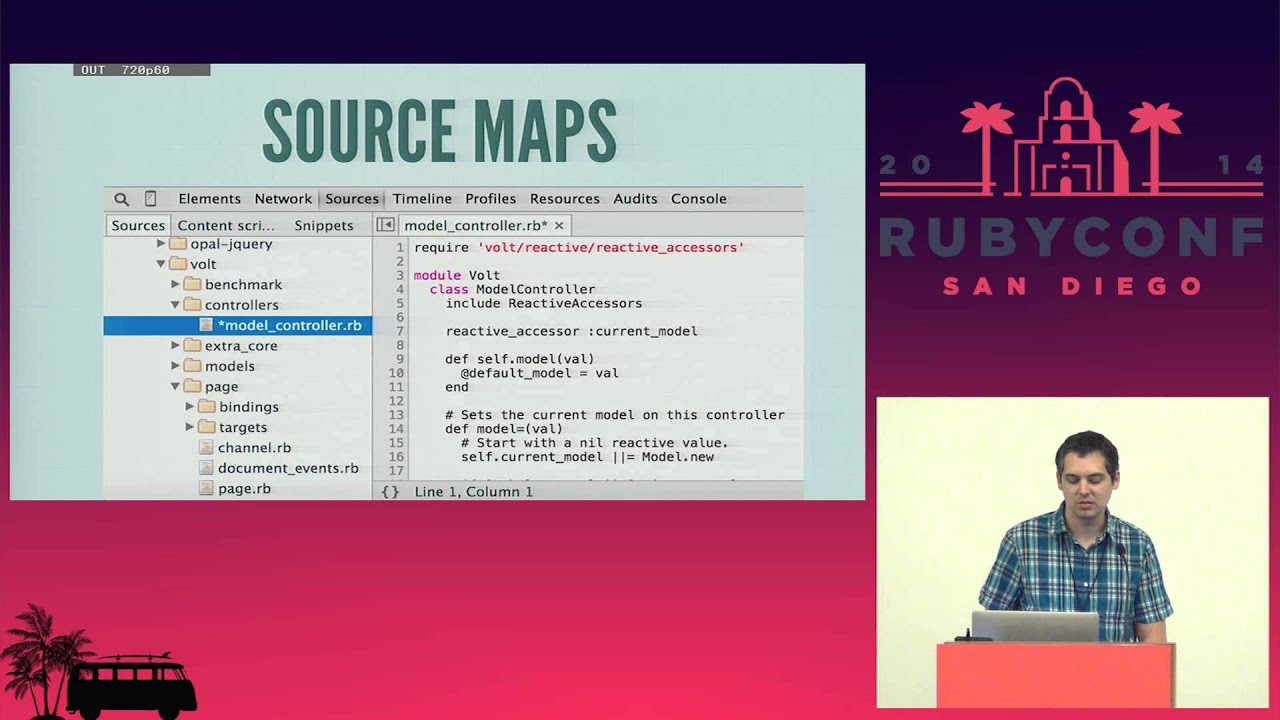
Task: Open the Resources panel tab
Action: click(x=565, y=199)
